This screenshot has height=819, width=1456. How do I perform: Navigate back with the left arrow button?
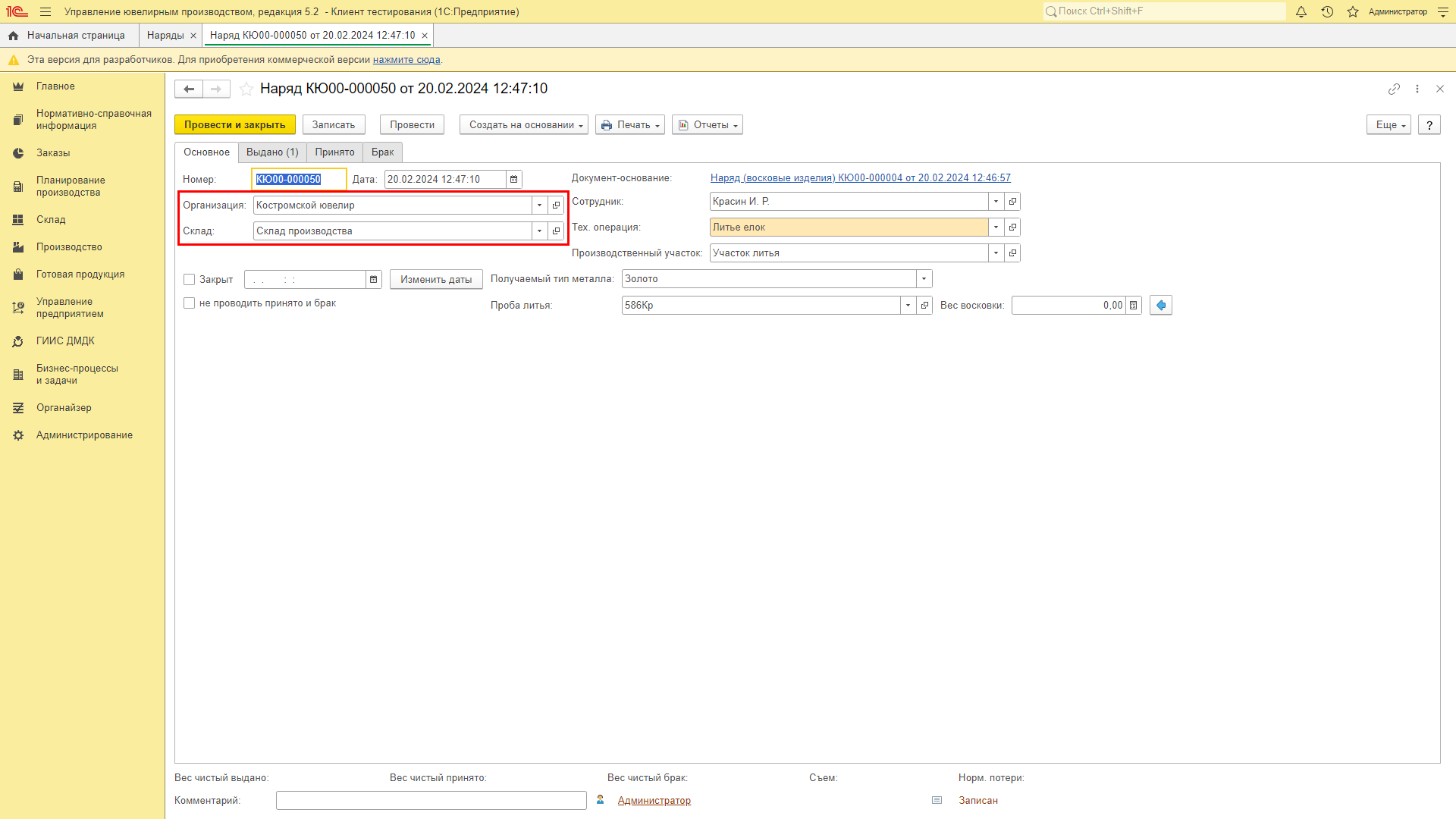pos(189,89)
